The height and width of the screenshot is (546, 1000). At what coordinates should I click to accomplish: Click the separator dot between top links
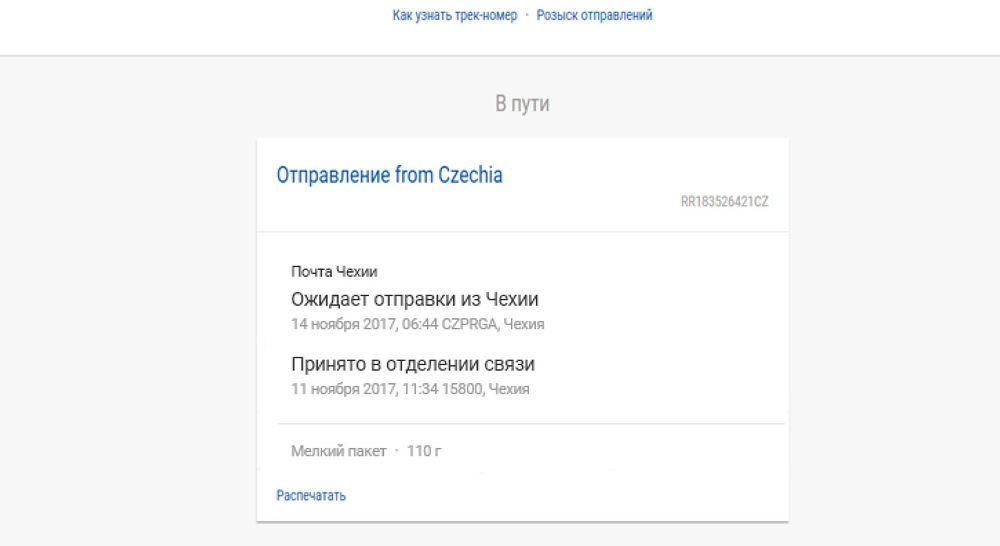(x=527, y=15)
